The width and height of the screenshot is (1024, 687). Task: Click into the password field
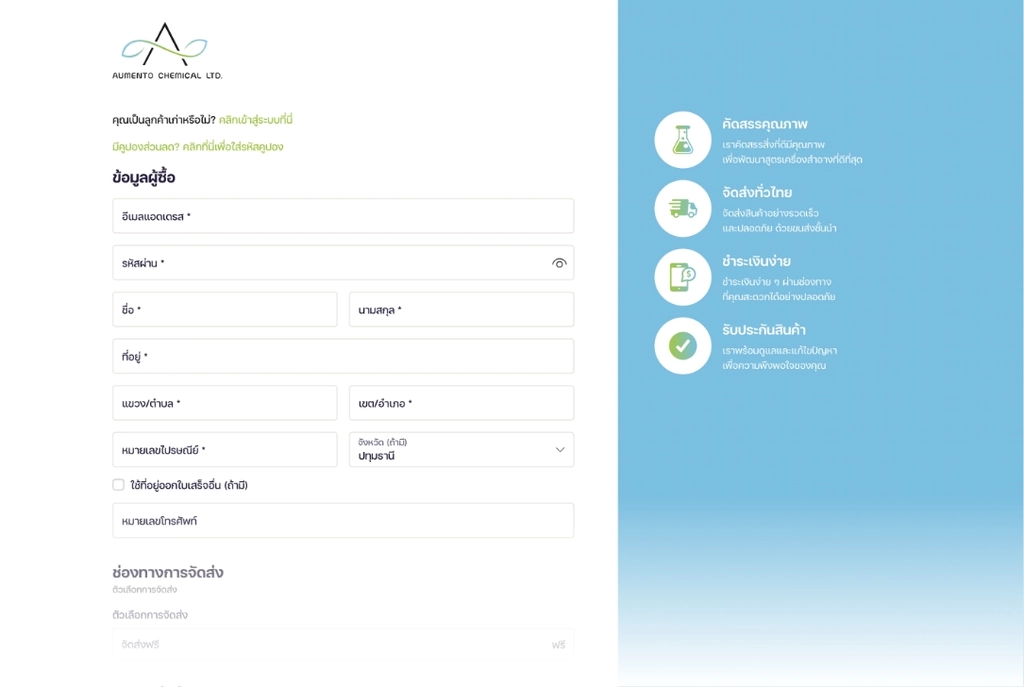point(343,263)
